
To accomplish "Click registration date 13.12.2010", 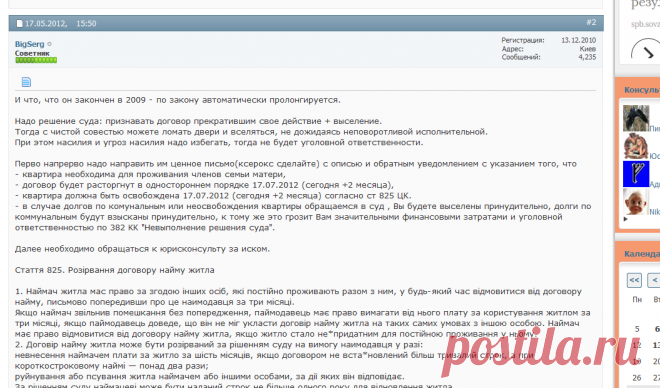I will 578,40.
